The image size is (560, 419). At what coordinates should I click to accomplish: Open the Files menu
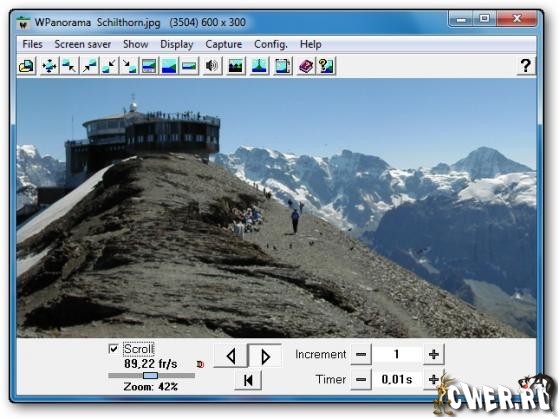pos(32,44)
